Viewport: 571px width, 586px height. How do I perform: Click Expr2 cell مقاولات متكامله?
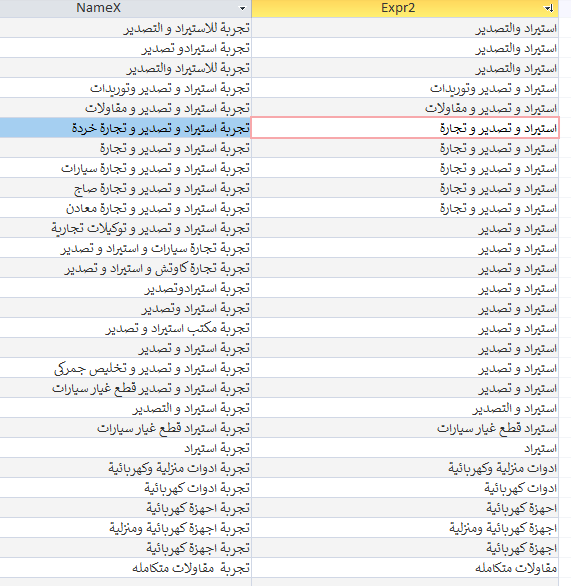click(405, 568)
